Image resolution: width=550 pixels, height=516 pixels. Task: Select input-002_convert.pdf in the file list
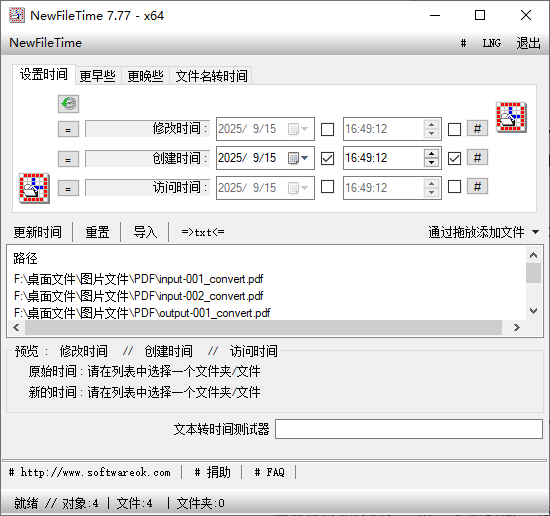[139, 296]
